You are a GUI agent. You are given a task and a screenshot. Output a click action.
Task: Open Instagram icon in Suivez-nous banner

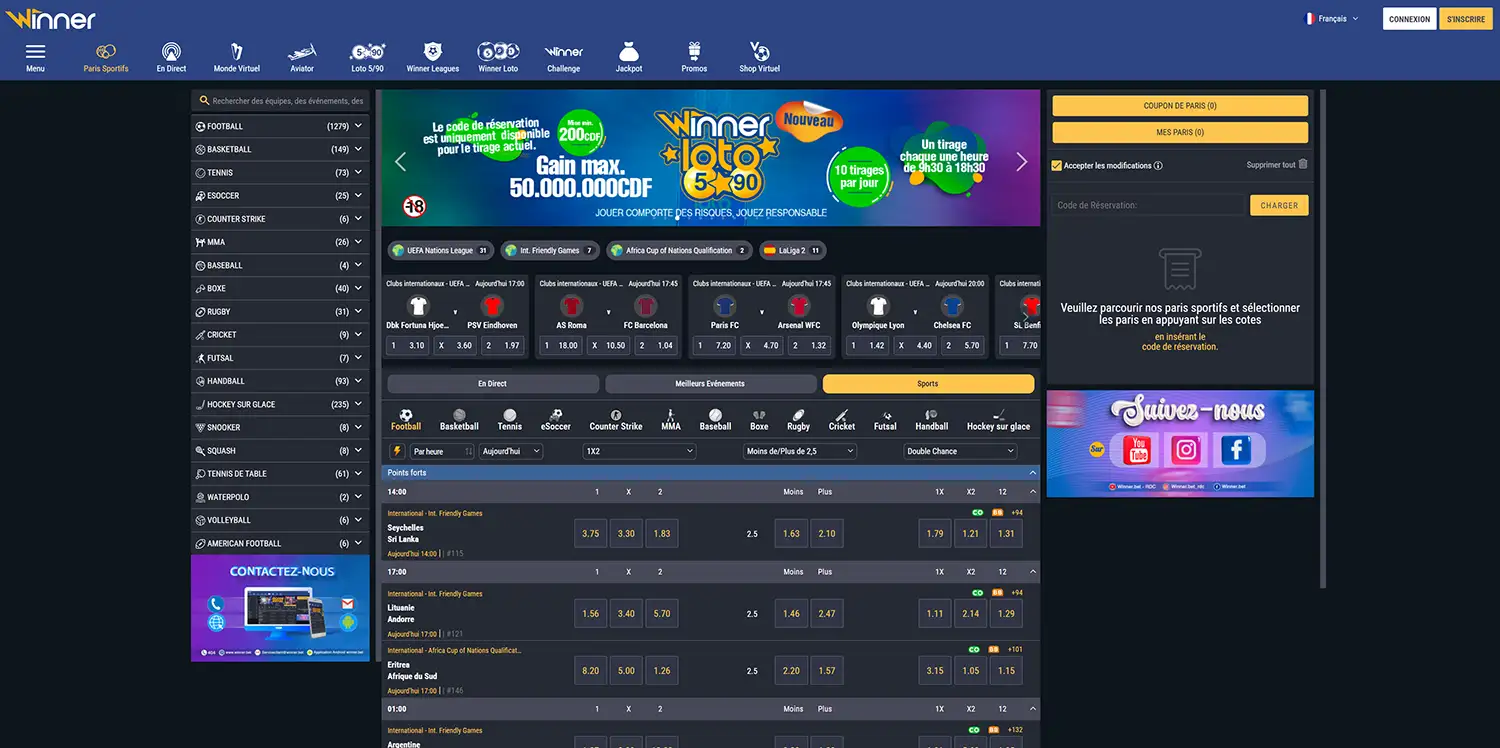click(1187, 450)
